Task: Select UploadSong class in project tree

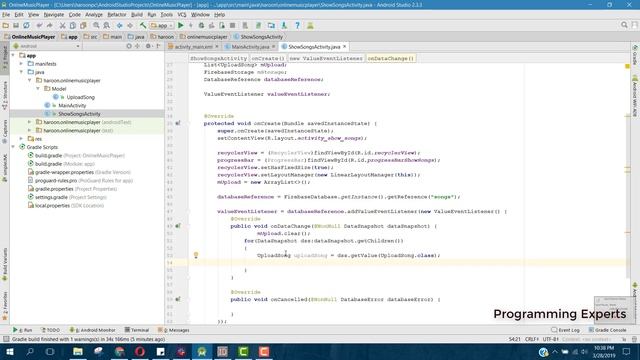Action: click(x=80, y=97)
